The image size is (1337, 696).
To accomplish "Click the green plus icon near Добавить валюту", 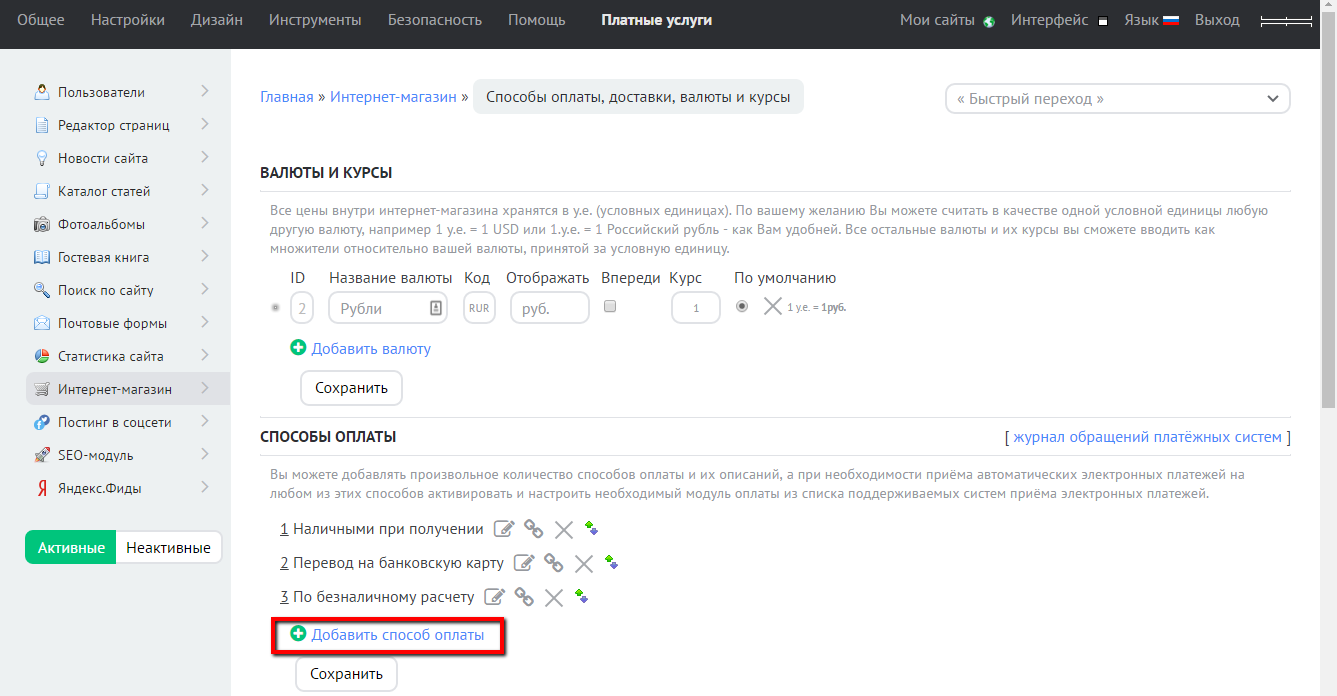I will pos(298,349).
